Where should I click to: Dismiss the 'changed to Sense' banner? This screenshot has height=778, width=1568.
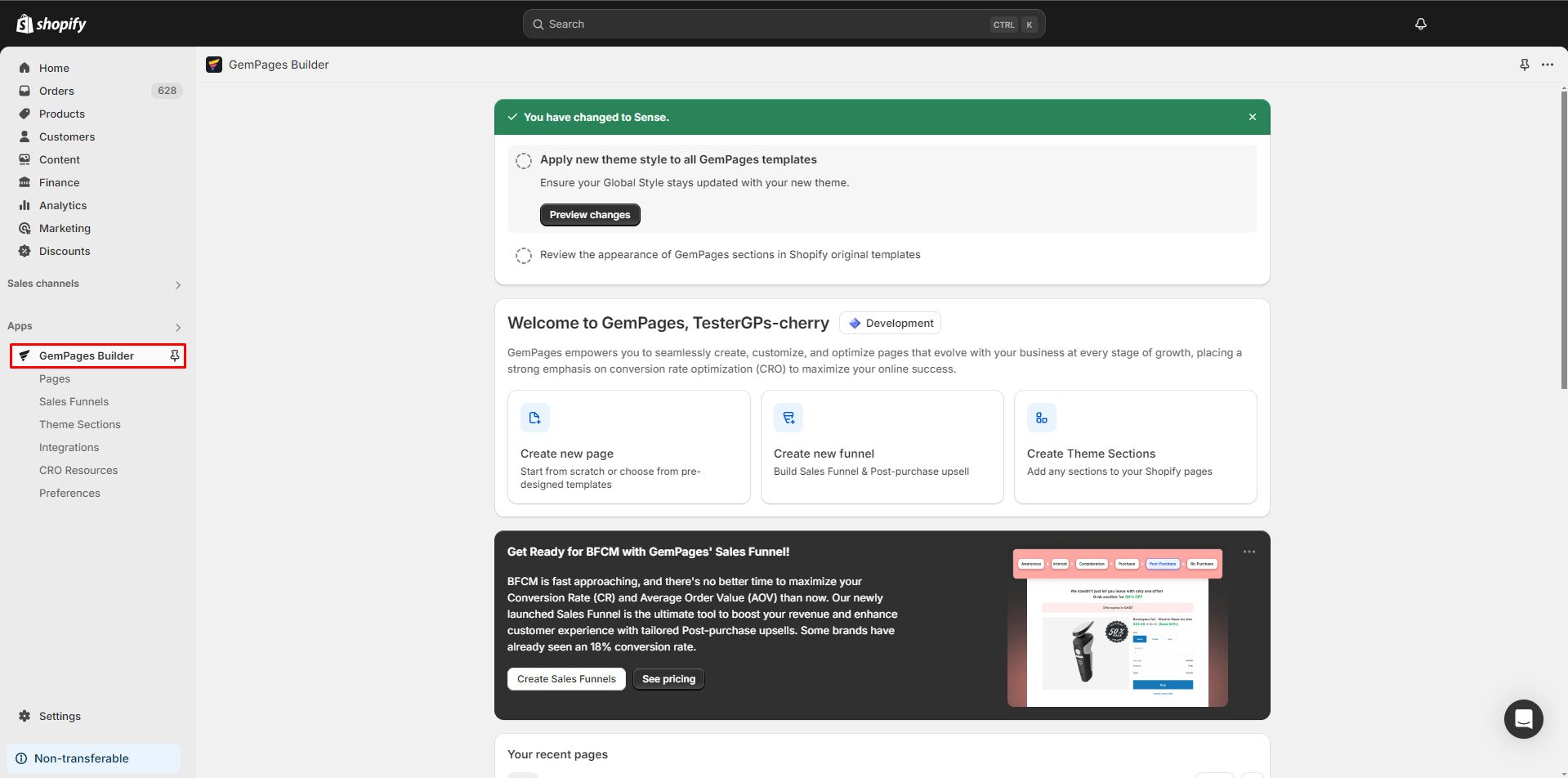[1253, 117]
